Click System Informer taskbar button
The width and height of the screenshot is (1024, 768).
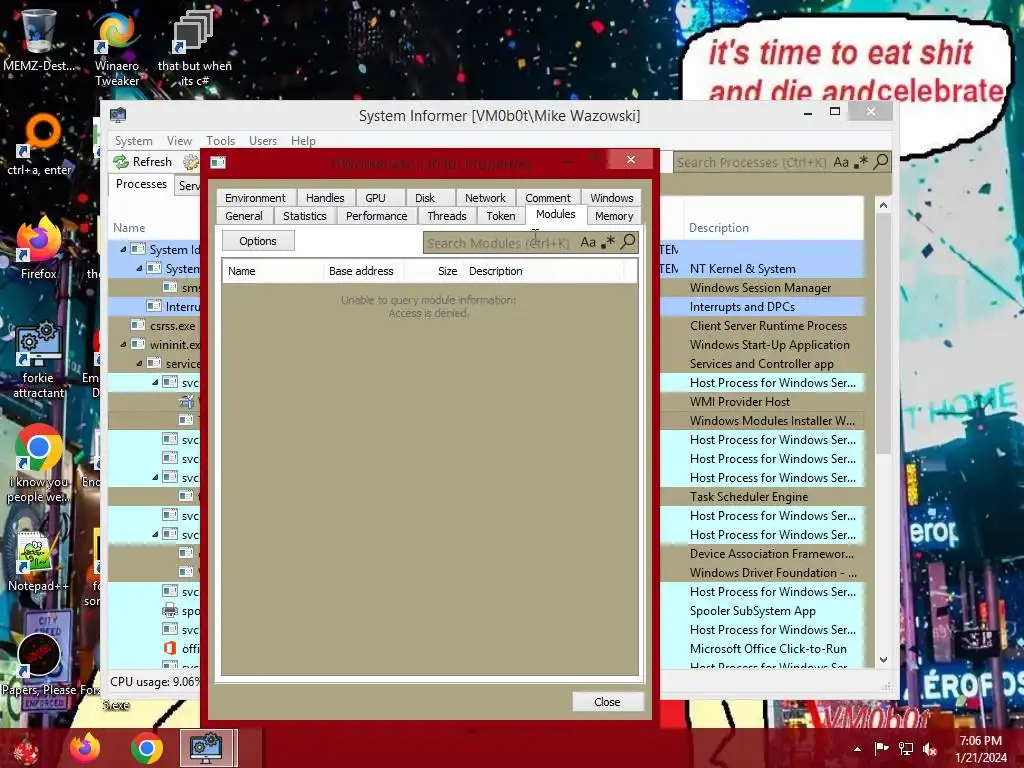206,748
